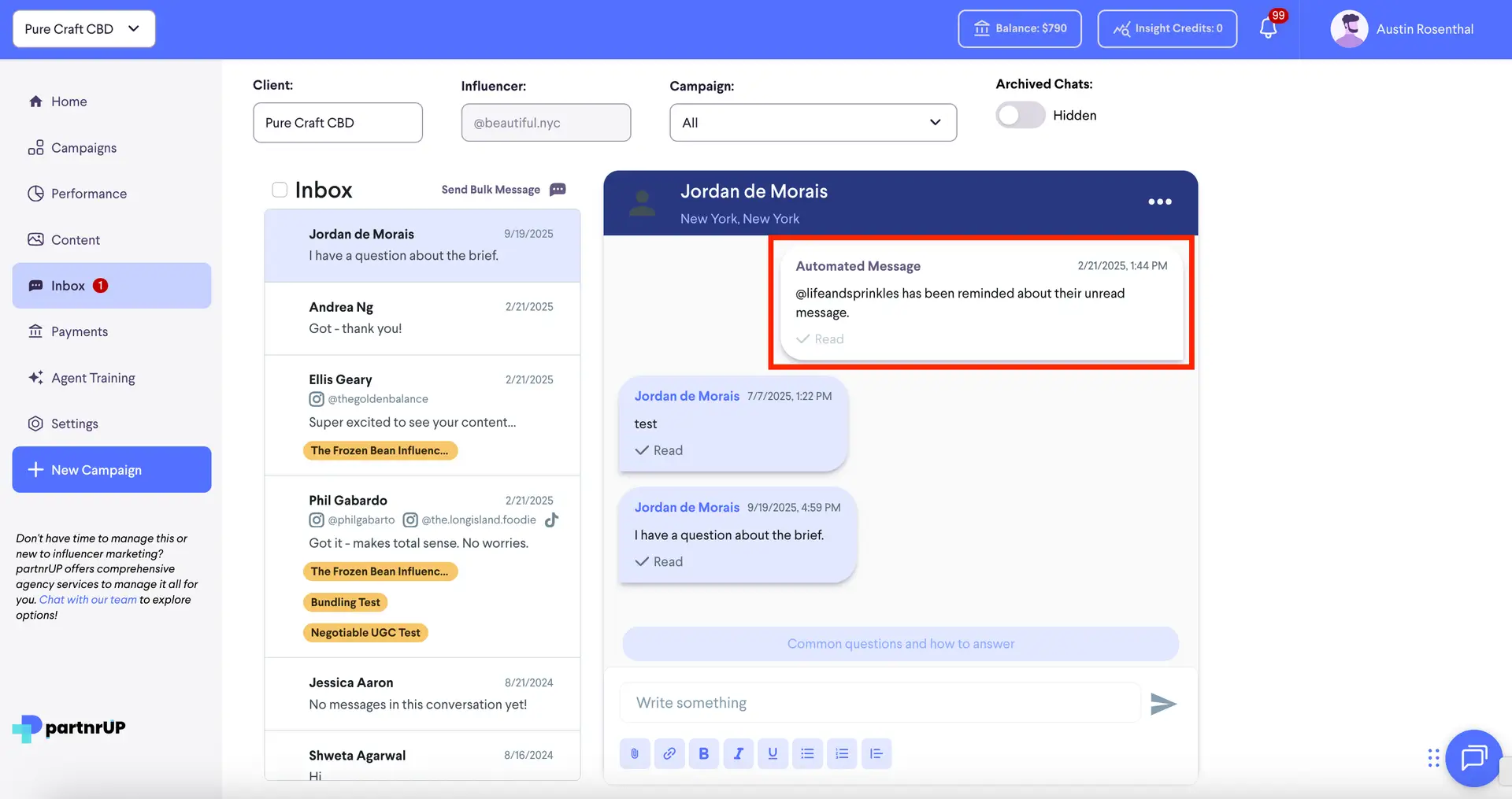
Task: Toggle Hidden for Archived Chats
Action: point(1020,115)
